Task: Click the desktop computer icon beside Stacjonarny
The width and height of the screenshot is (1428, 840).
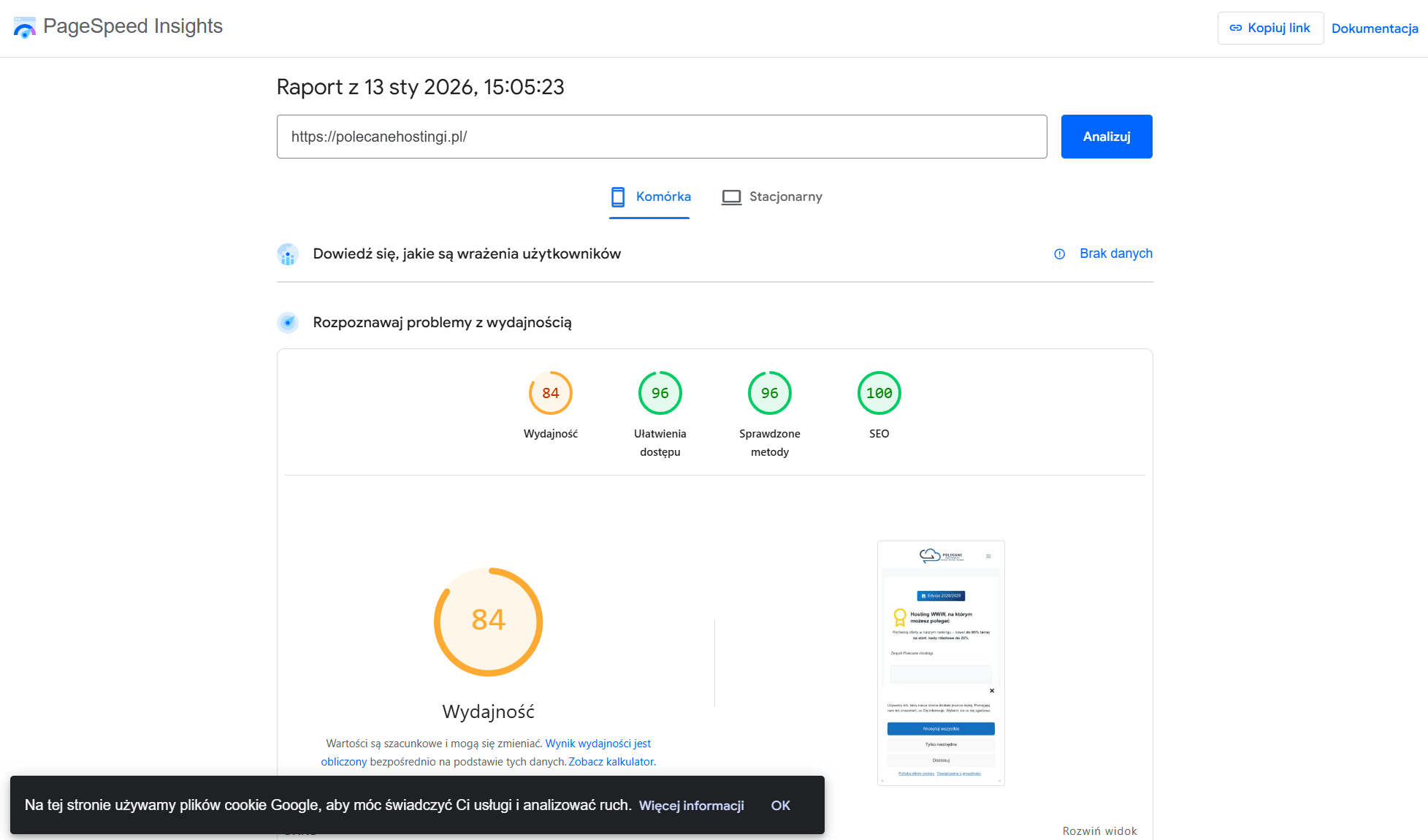Action: click(731, 196)
